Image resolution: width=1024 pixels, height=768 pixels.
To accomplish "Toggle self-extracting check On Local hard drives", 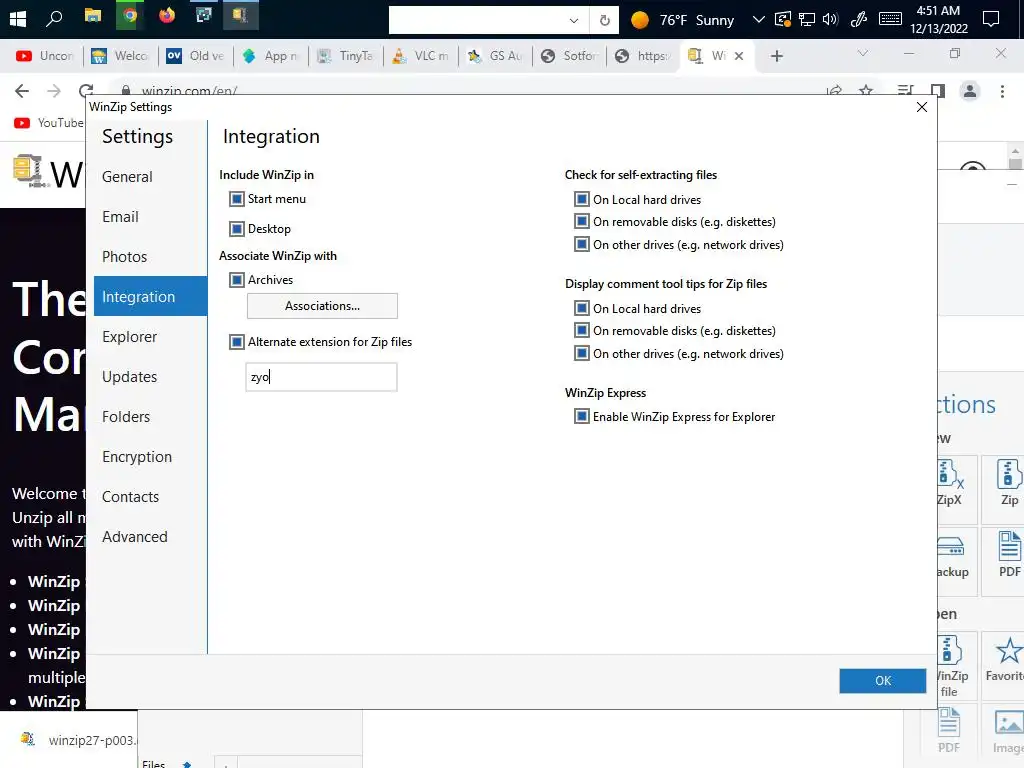I will (582, 199).
